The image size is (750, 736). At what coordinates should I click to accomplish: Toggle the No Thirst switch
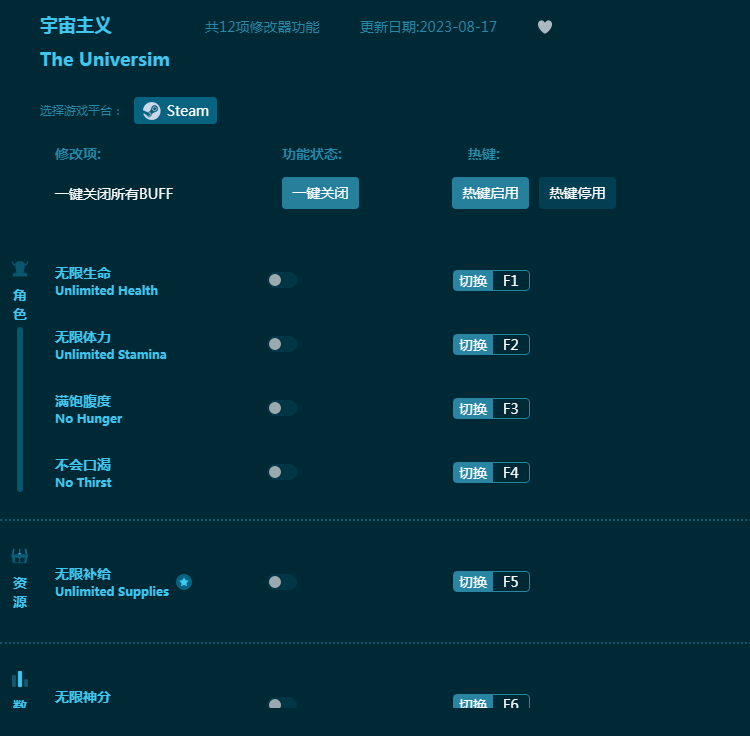282,472
